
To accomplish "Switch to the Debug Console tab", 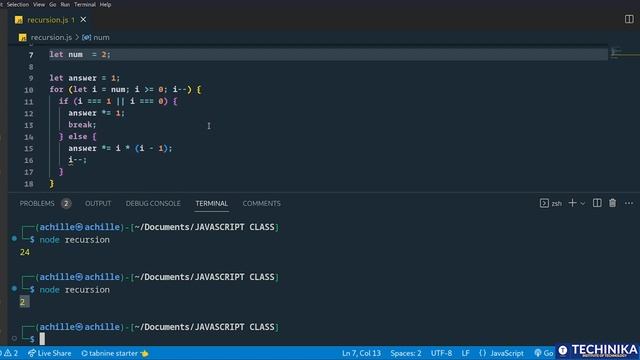I will 153,203.
